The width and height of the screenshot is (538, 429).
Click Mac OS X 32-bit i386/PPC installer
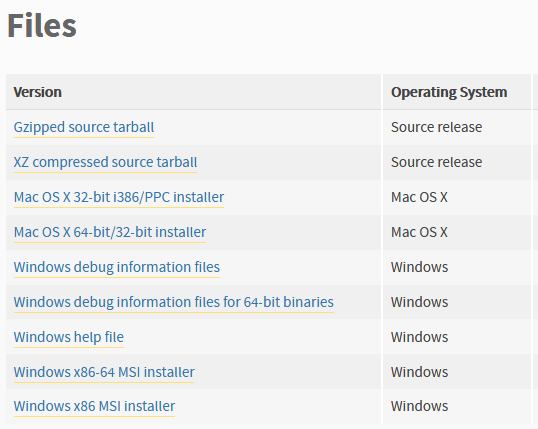tap(119, 197)
